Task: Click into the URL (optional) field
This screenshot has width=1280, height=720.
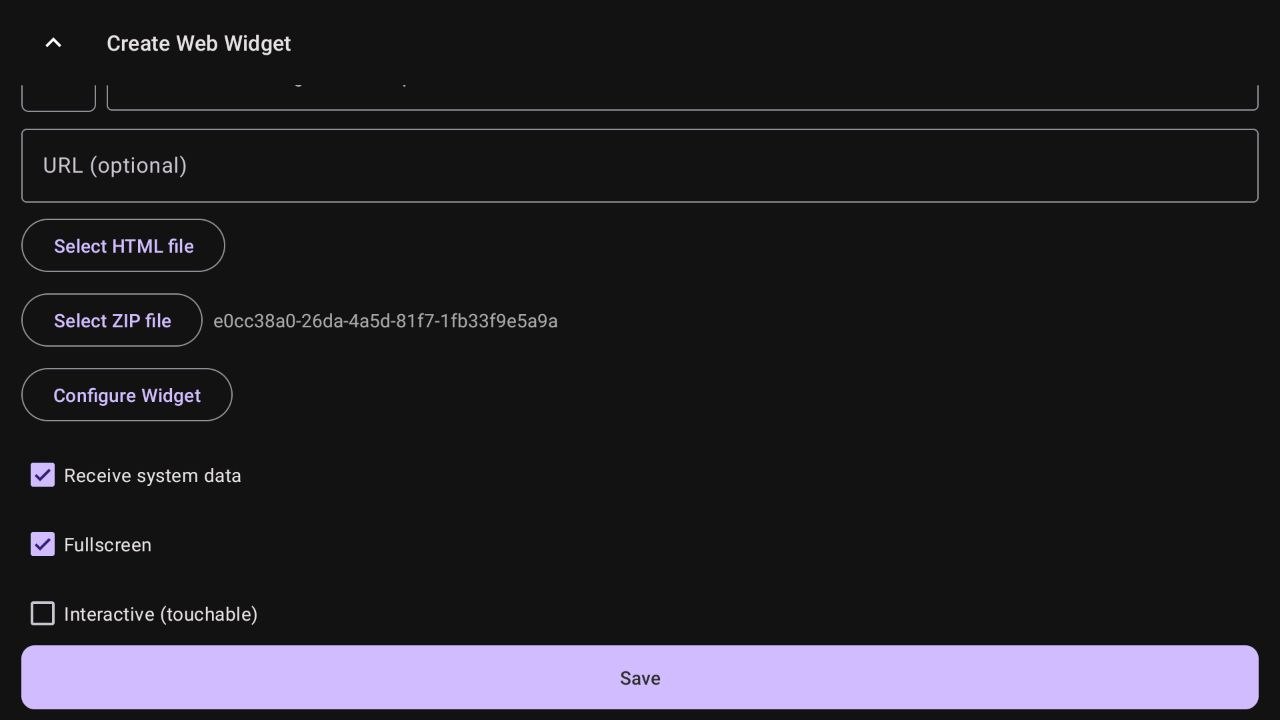Action: pyautogui.click(x=640, y=166)
